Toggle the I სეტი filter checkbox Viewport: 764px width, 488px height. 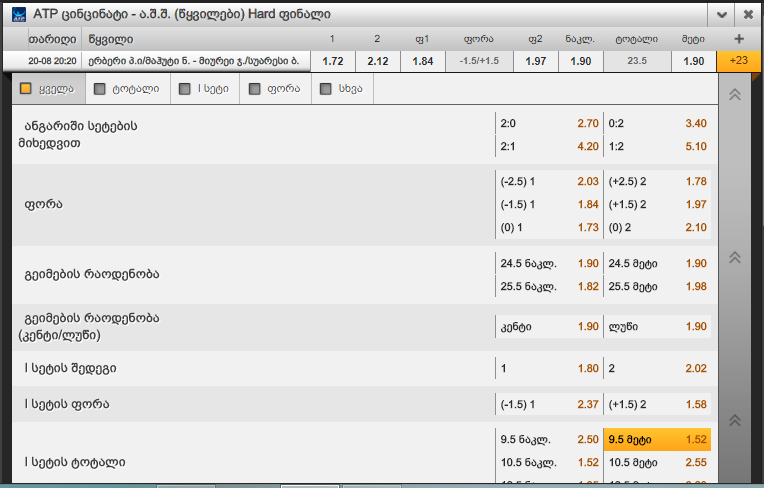pyautogui.click(x=185, y=89)
